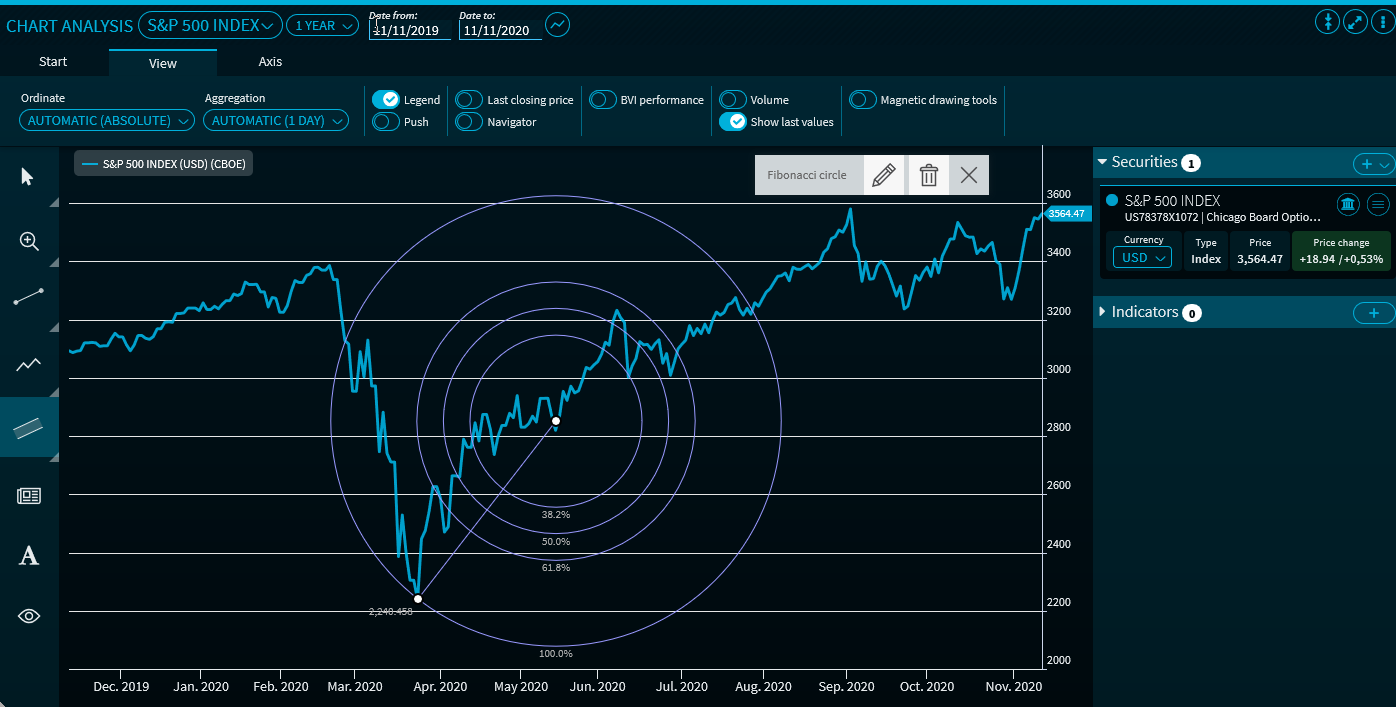1396x707 pixels.
Task: Turn on Magnetic drawing tools
Action: 863,99
